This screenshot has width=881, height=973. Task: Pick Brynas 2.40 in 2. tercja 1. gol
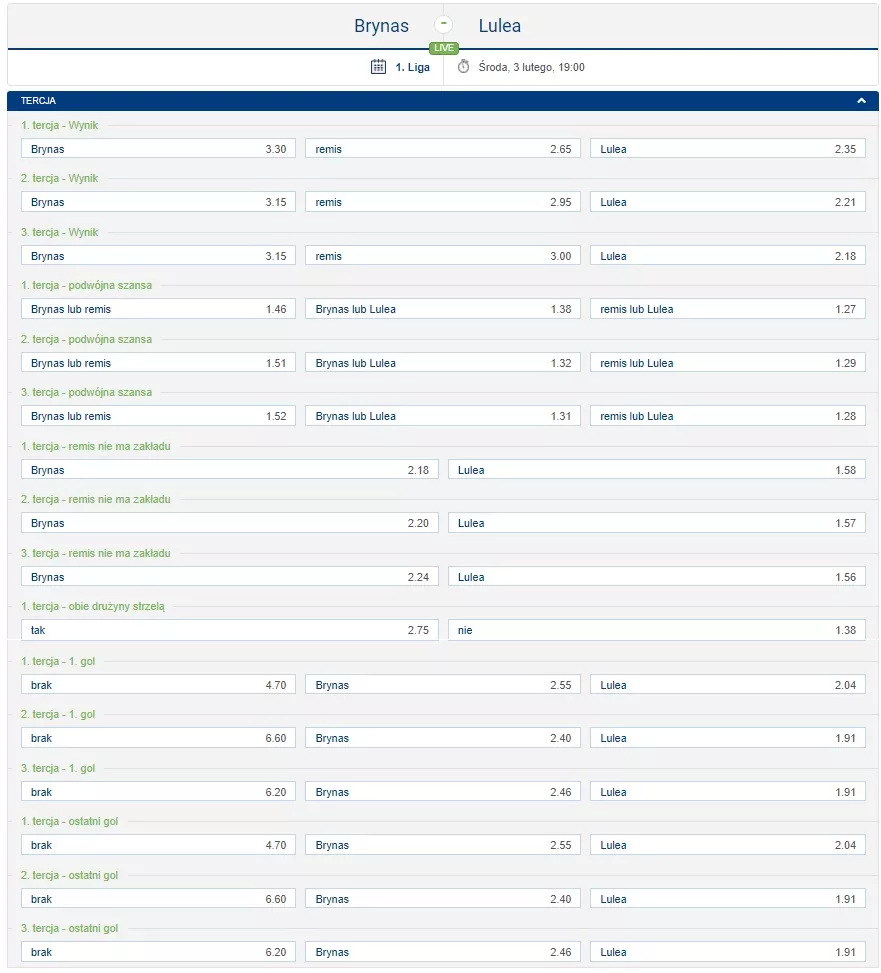pos(443,738)
